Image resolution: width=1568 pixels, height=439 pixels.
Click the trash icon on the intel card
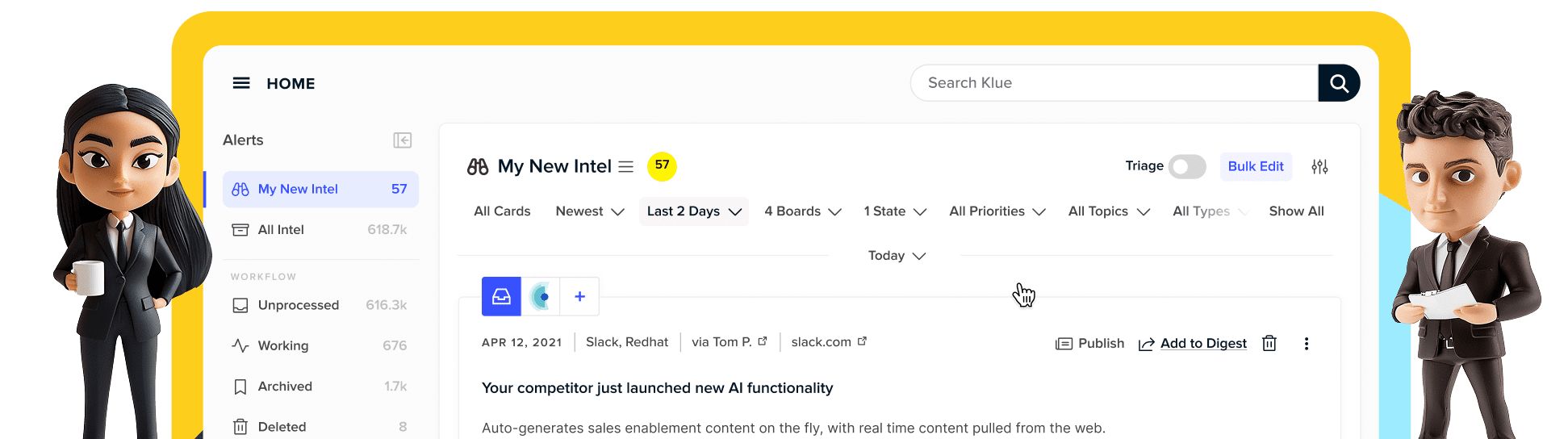coord(1269,344)
